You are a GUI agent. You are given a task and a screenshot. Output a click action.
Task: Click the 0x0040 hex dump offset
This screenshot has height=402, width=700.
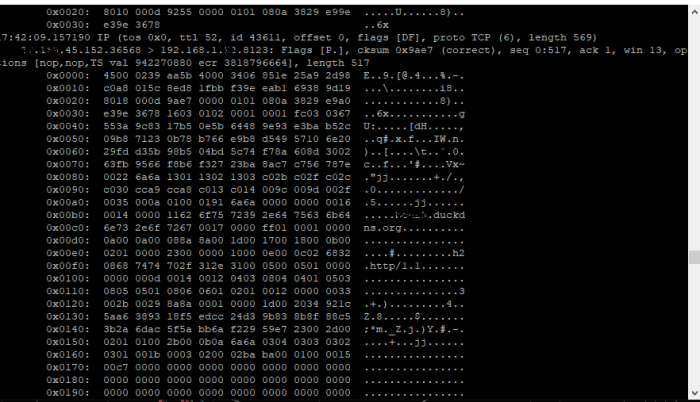pos(68,126)
